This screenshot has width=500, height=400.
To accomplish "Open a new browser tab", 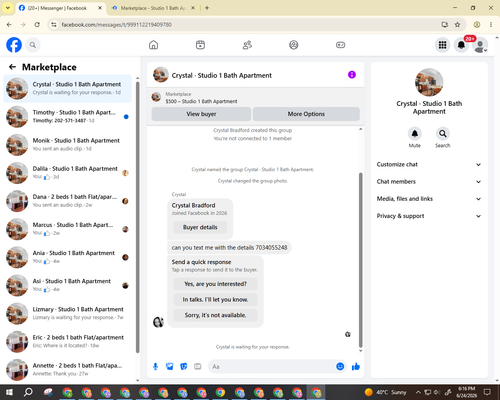I will (x=207, y=8).
